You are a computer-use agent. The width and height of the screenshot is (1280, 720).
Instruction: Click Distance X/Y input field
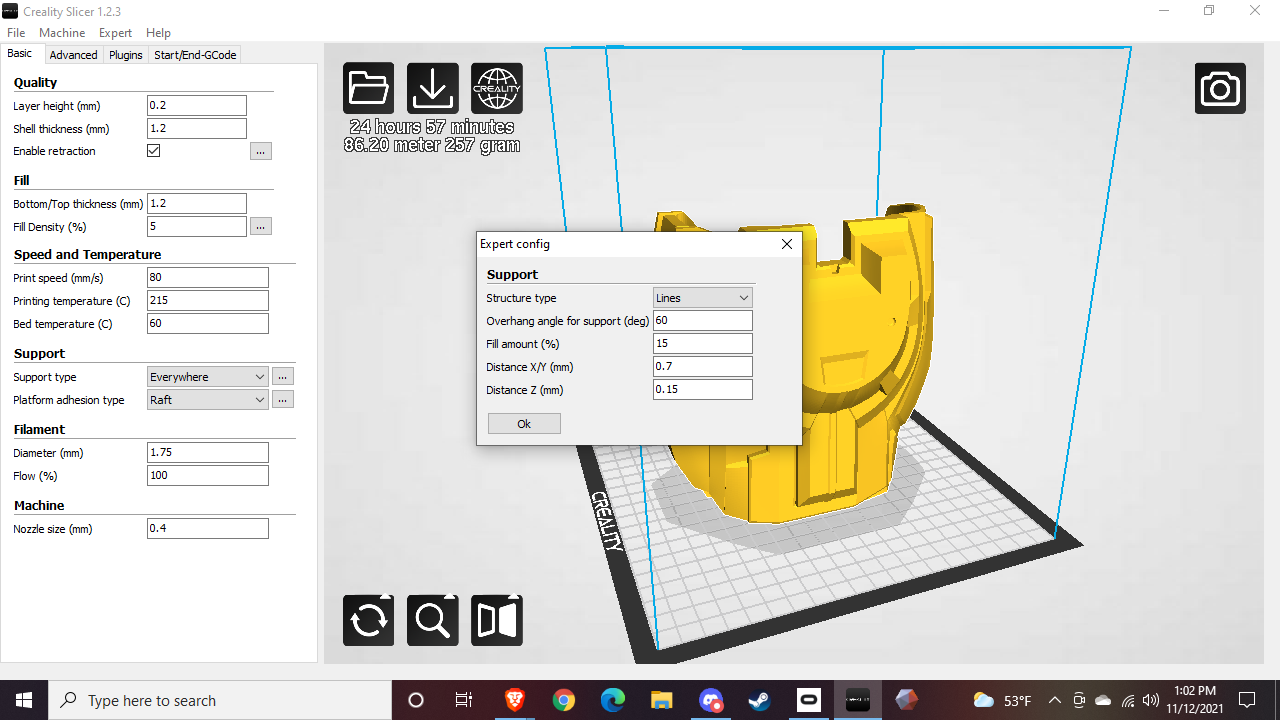(x=703, y=367)
